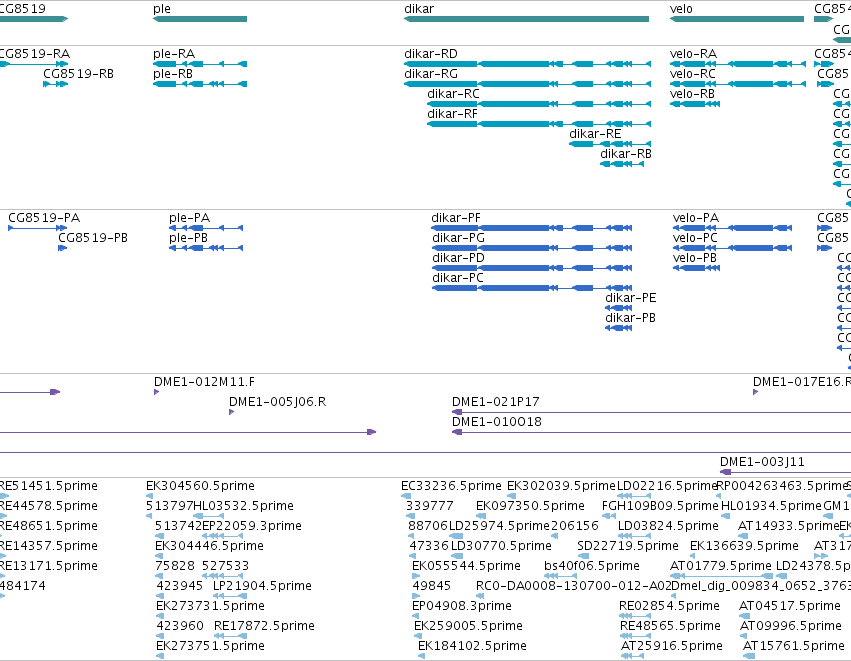The height and width of the screenshot is (661, 851).
Task: Select the dikar-PG protein label
Action: click(458, 238)
